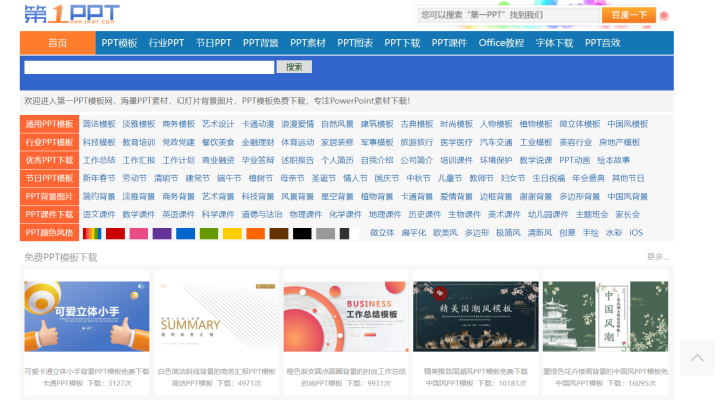Open the 行业PPT navigation item
This screenshot has height=407, width=720.
(x=166, y=43)
